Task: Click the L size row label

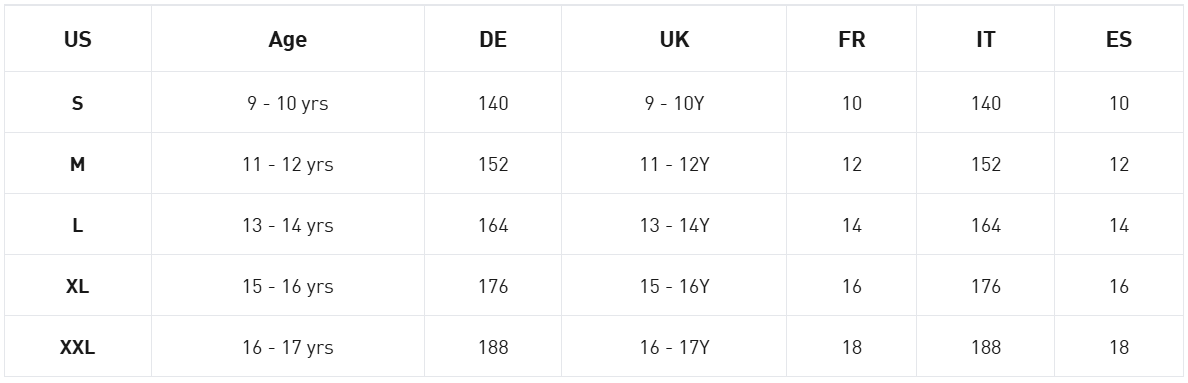Action: tap(77, 226)
